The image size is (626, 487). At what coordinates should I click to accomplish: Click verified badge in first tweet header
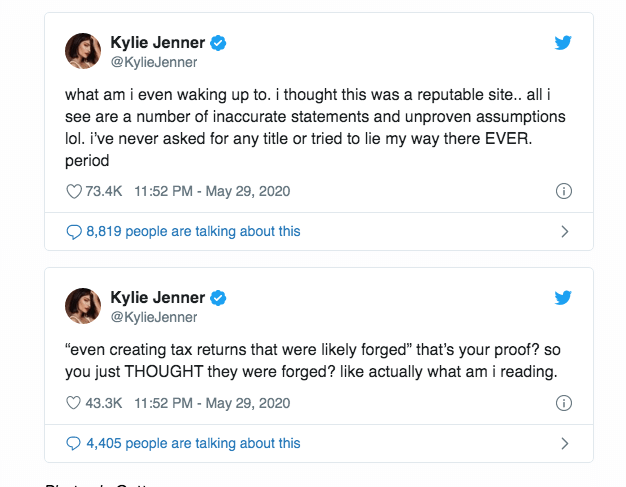216,43
